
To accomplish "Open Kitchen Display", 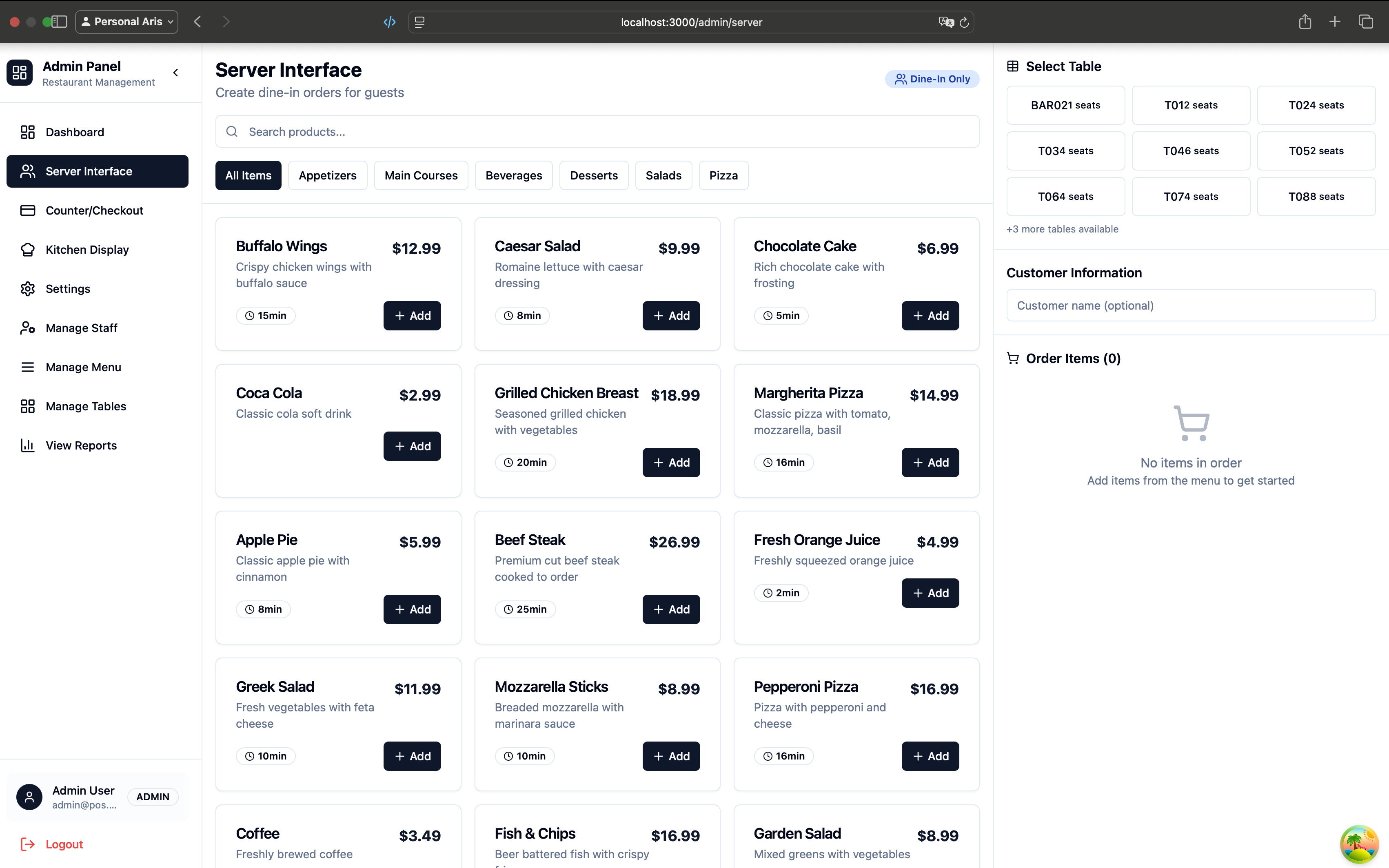I will pyautogui.click(x=97, y=250).
